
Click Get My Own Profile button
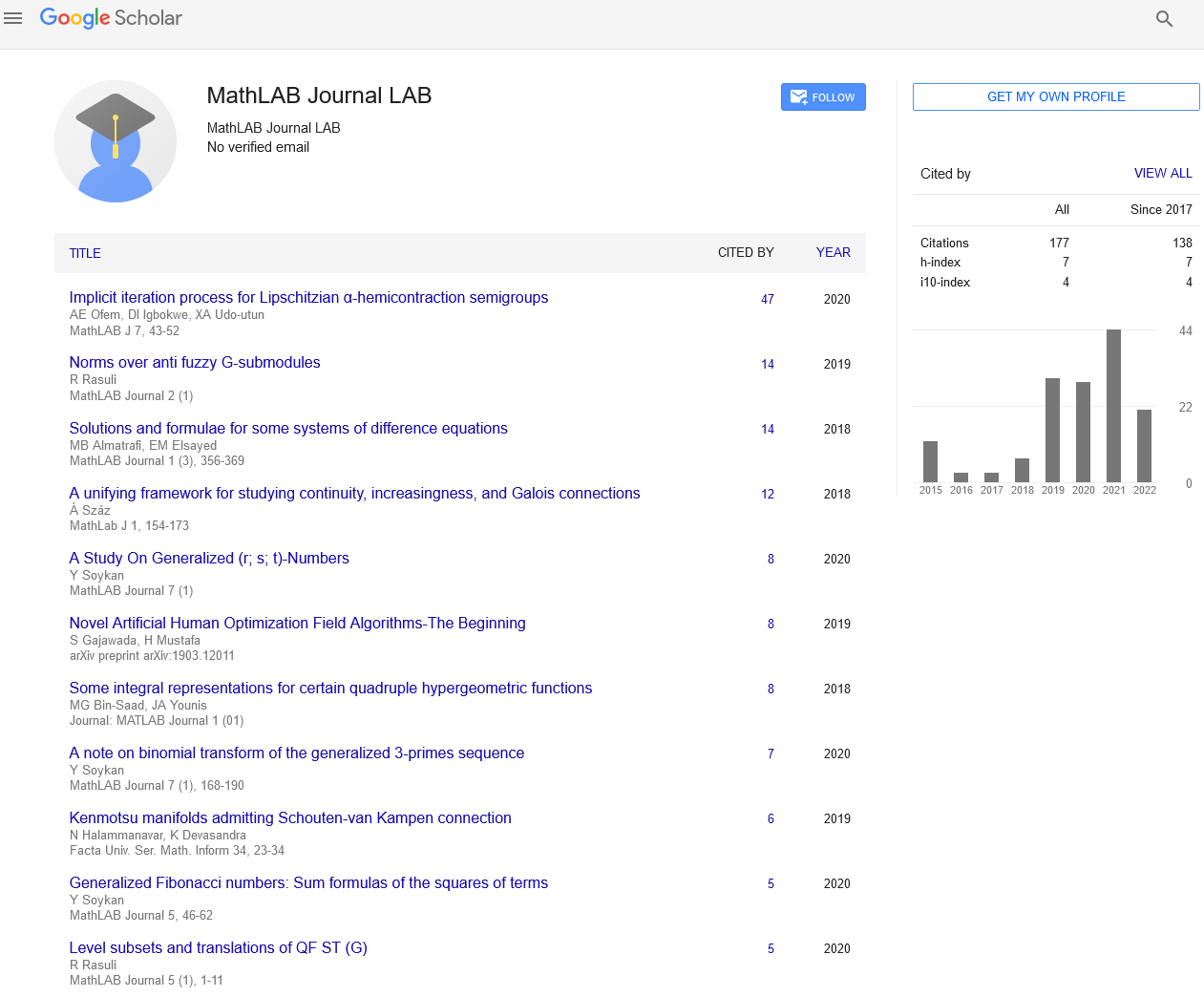click(x=1056, y=96)
